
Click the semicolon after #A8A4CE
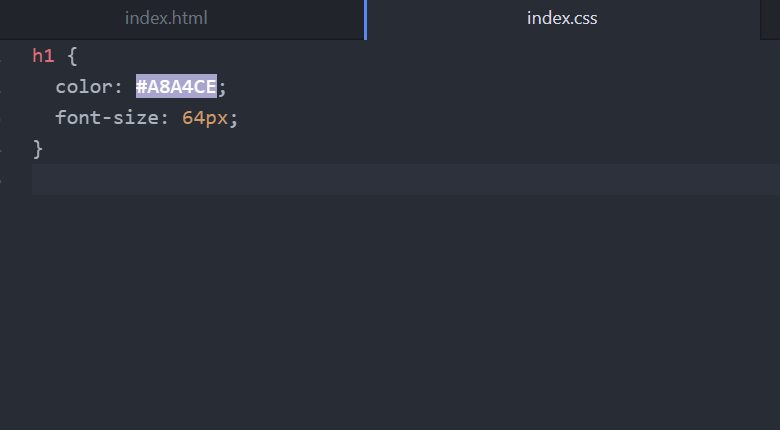coord(223,87)
